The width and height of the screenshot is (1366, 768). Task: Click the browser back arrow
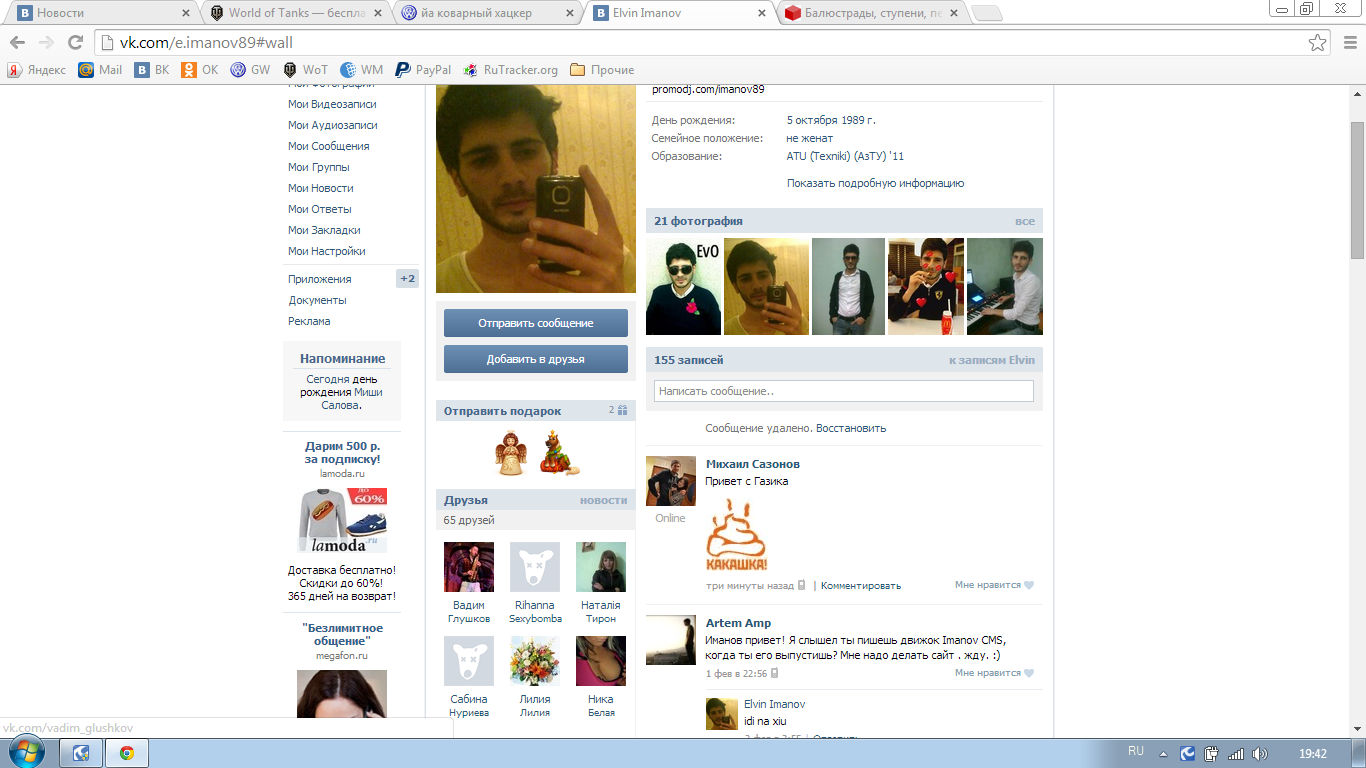coord(18,43)
